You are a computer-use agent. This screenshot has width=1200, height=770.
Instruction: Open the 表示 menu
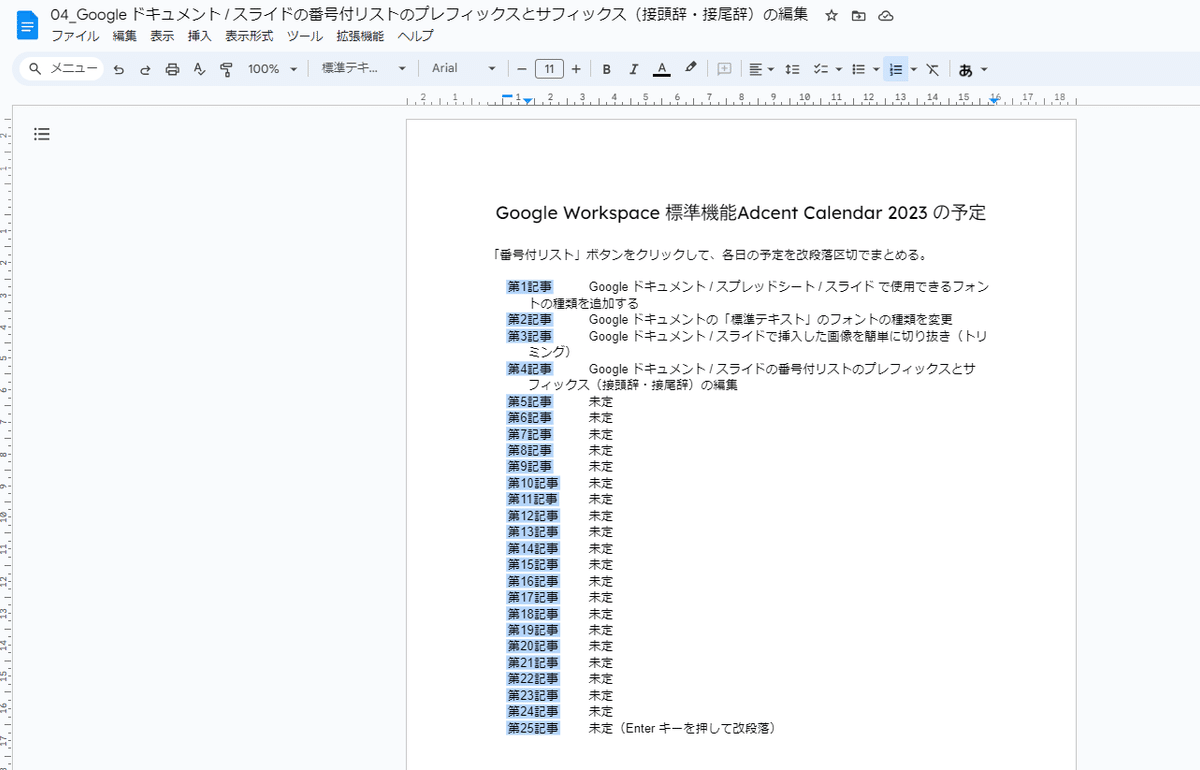[x=162, y=36]
